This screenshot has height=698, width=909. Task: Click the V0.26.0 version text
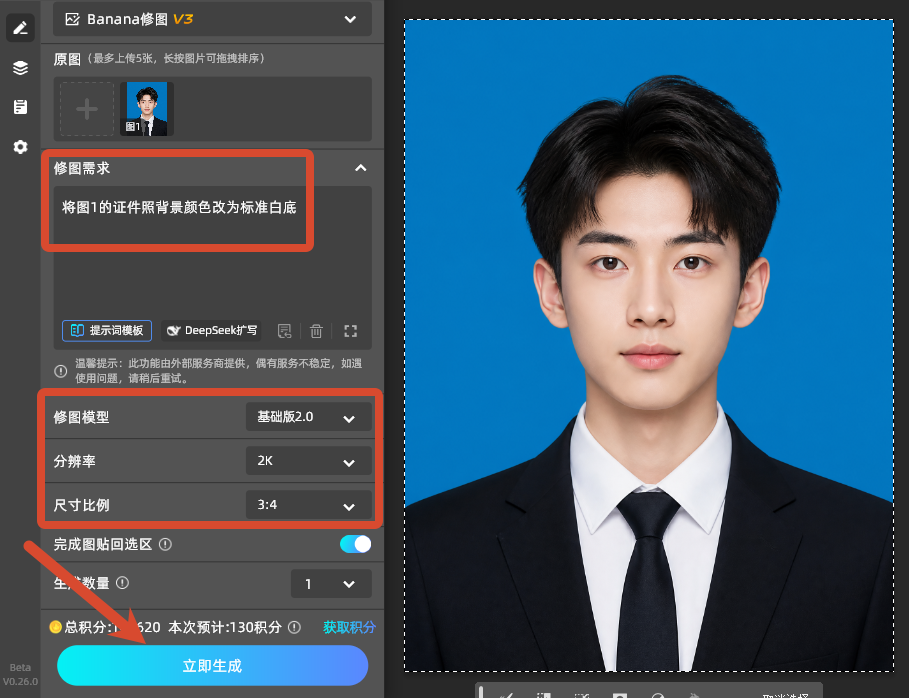point(20,682)
